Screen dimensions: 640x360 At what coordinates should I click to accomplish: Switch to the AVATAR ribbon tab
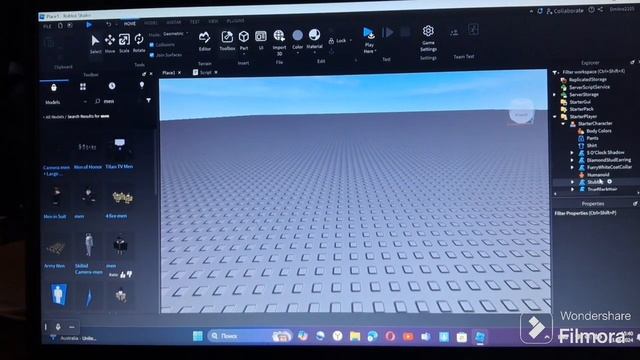click(x=173, y=22)
